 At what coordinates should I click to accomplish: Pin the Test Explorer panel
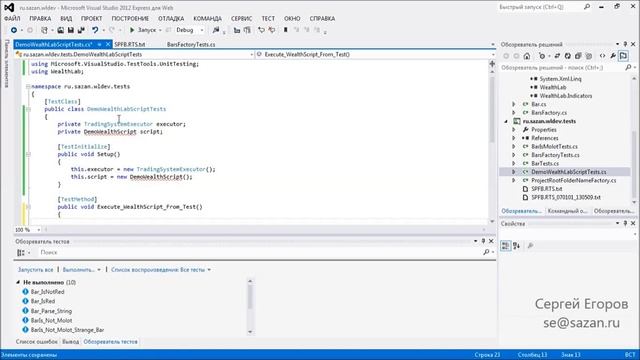pyautogui.click(x=483, y=241)
